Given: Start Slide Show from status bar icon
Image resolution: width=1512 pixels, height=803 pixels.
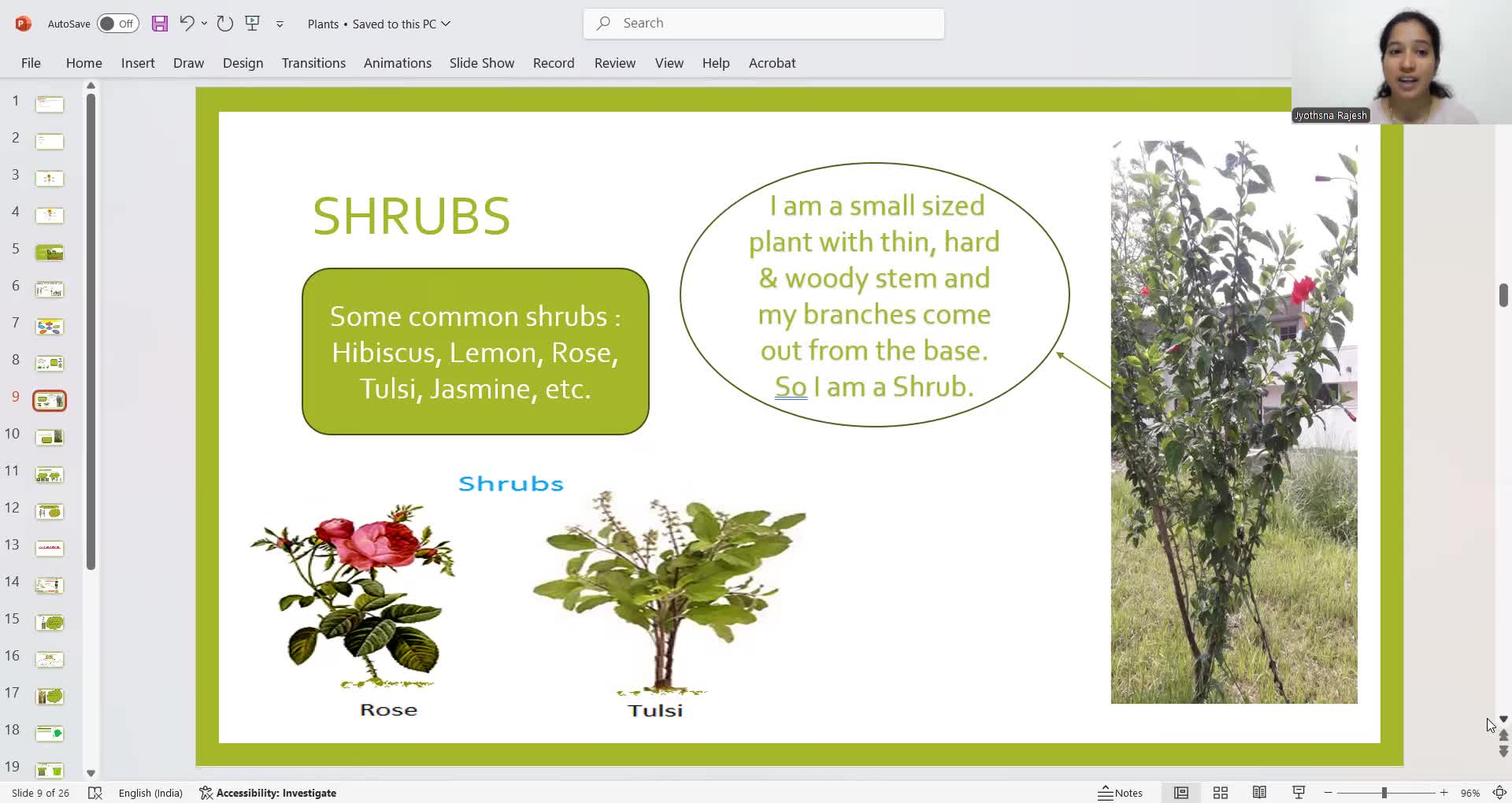Looking at the screenshot, I should (1299, 793).
